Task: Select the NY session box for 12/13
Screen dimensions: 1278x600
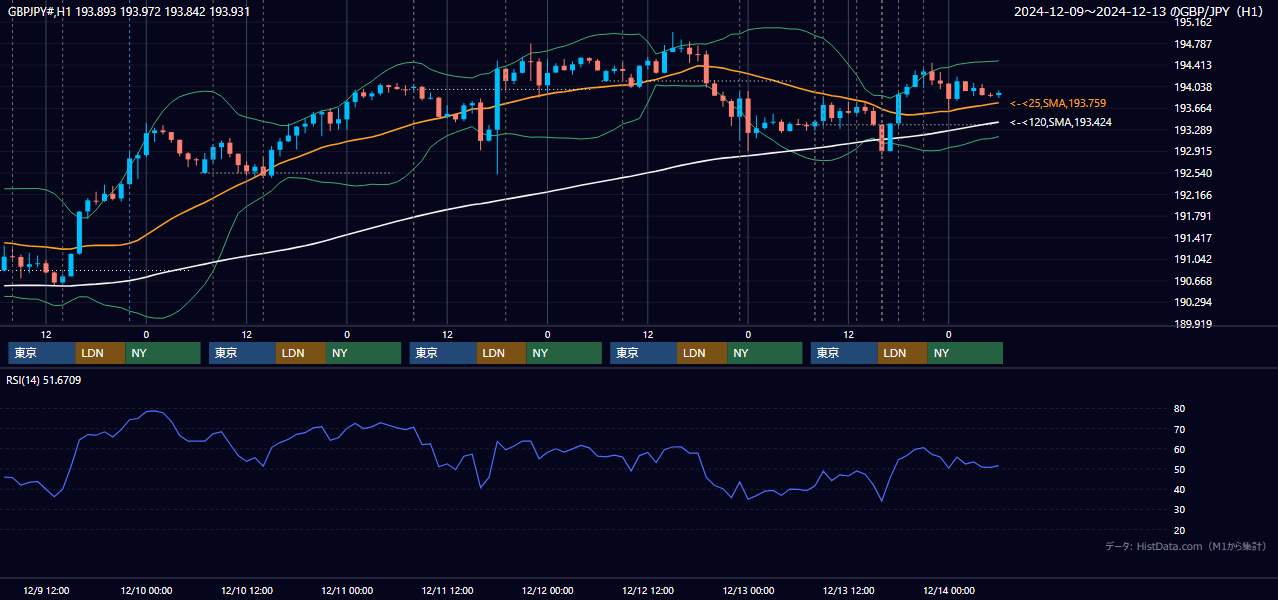Action: pos(965,353)
